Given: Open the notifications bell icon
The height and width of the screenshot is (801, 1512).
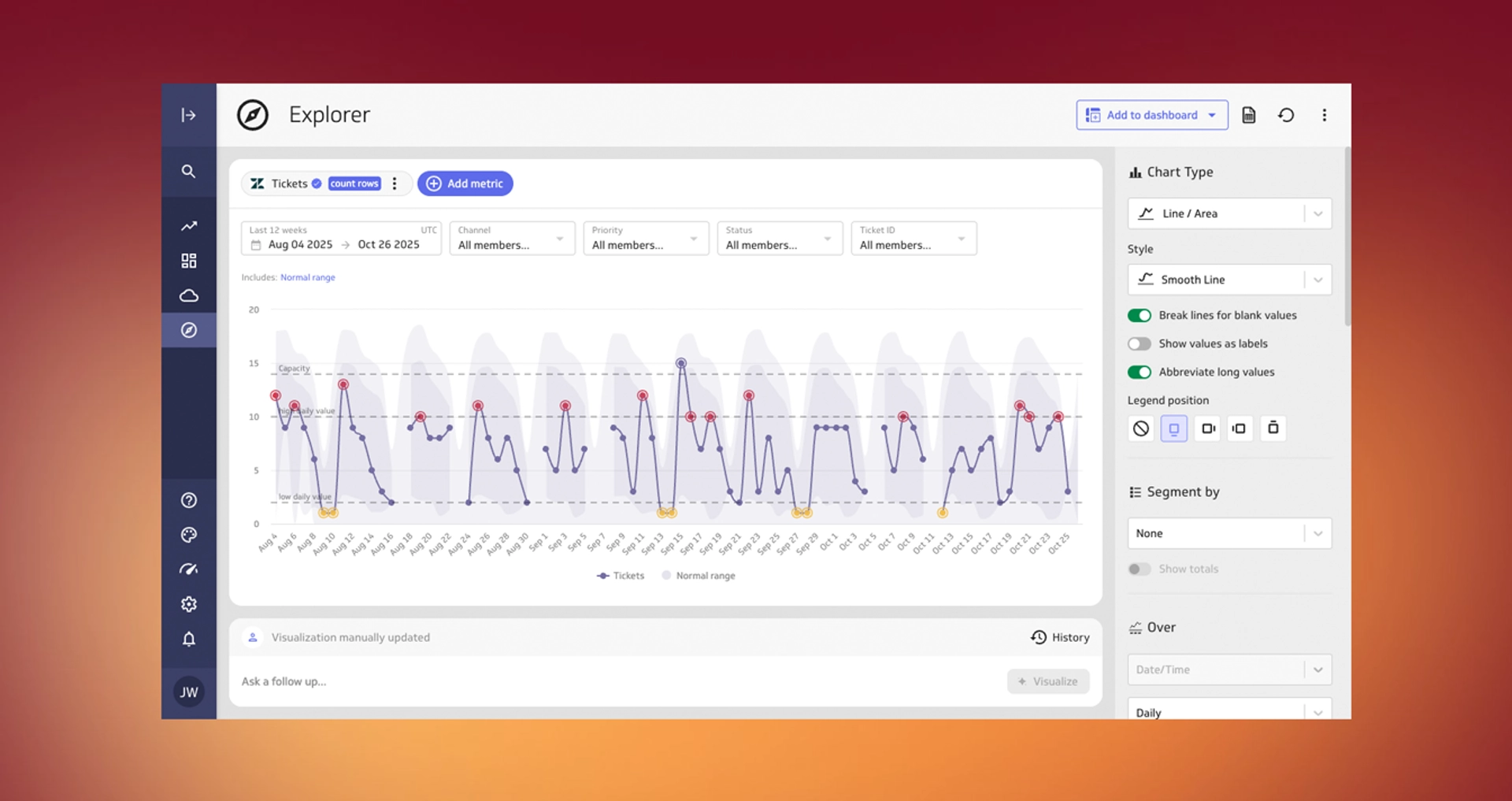Looking at the screenshot, I should click(x=188, y=639).
